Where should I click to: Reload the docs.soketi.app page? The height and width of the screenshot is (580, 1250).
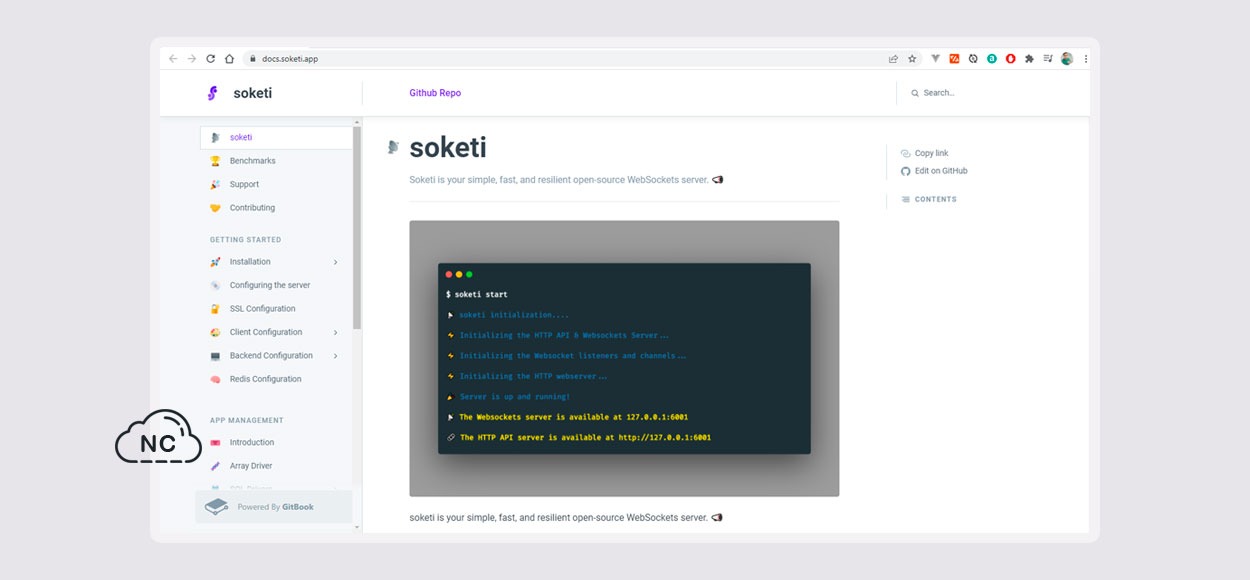pos(210,59)
